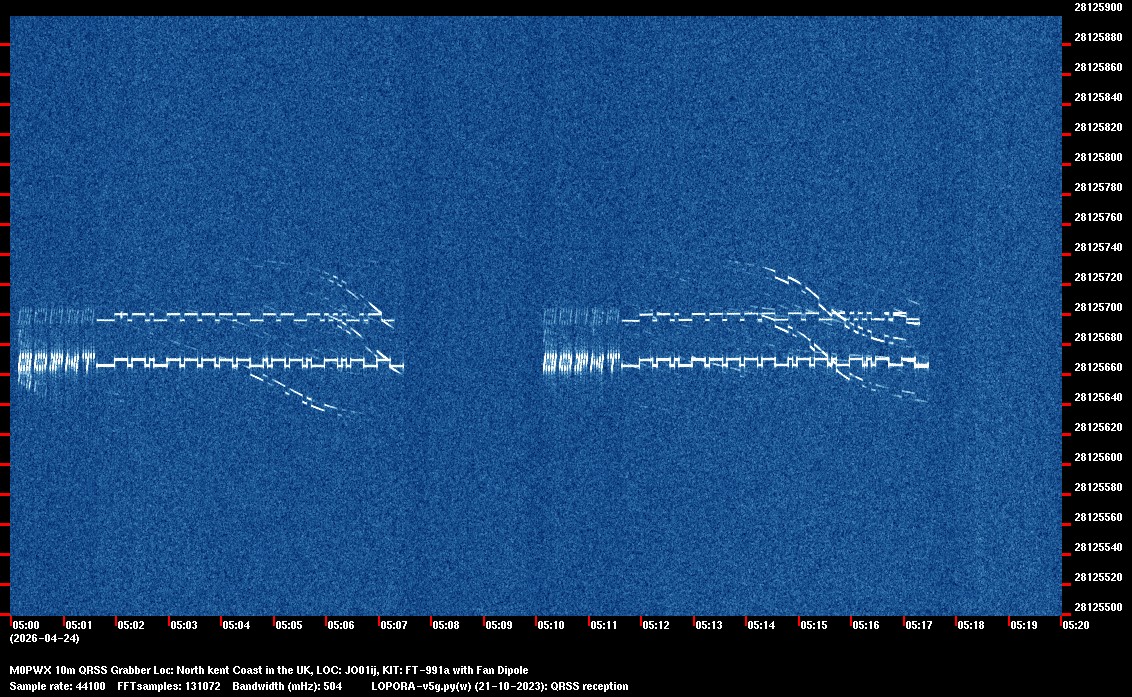Screen dimensions: 1132x697
Task: Click the 'Bandwidth (mHz): 504' text
Action: (287, 686)
